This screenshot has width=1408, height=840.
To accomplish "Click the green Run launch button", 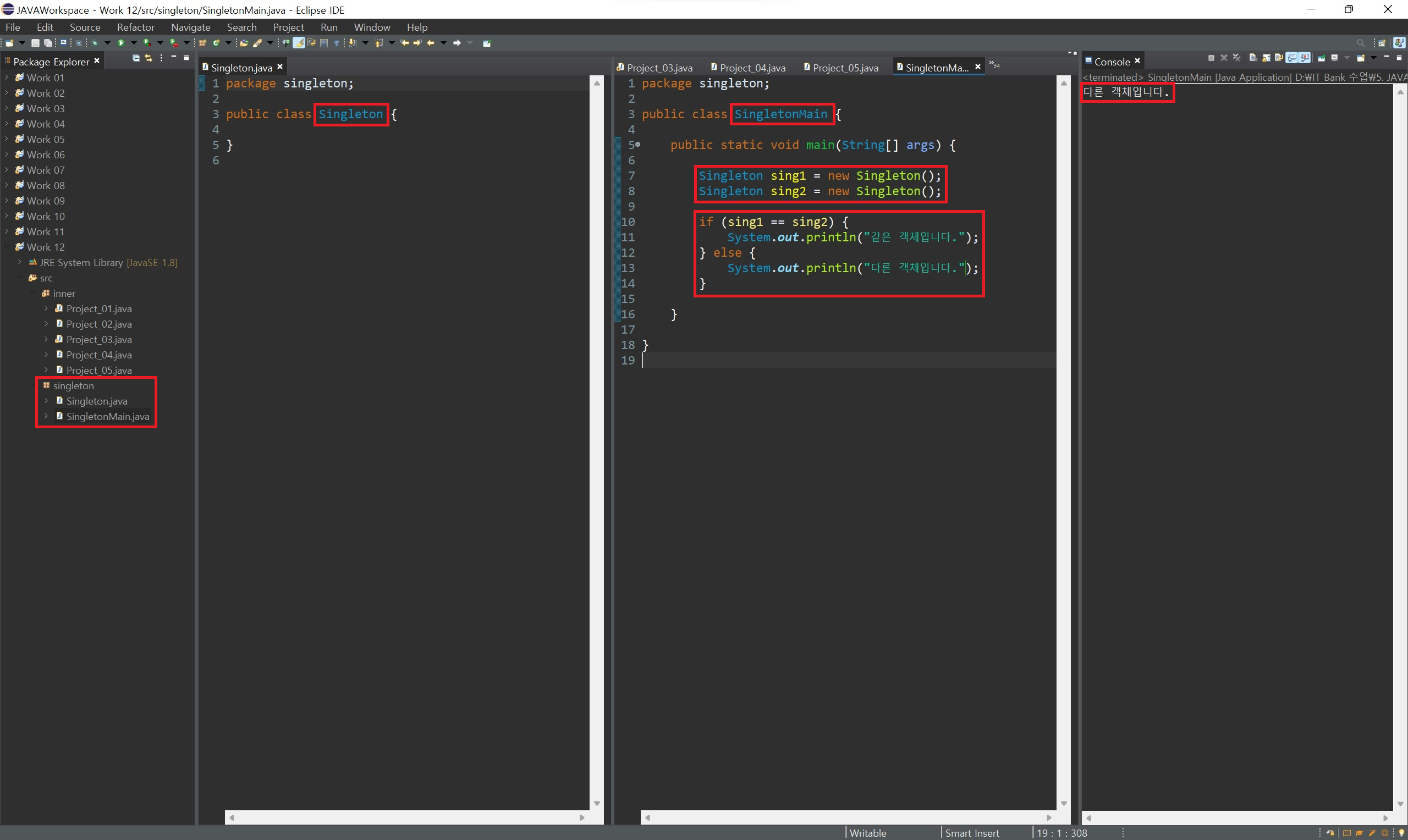I will (121, 43).
